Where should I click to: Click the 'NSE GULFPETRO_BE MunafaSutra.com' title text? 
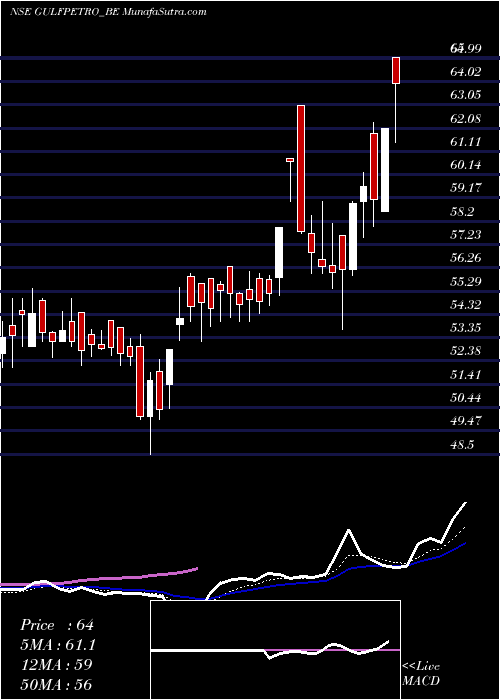[x=108, y=12]
